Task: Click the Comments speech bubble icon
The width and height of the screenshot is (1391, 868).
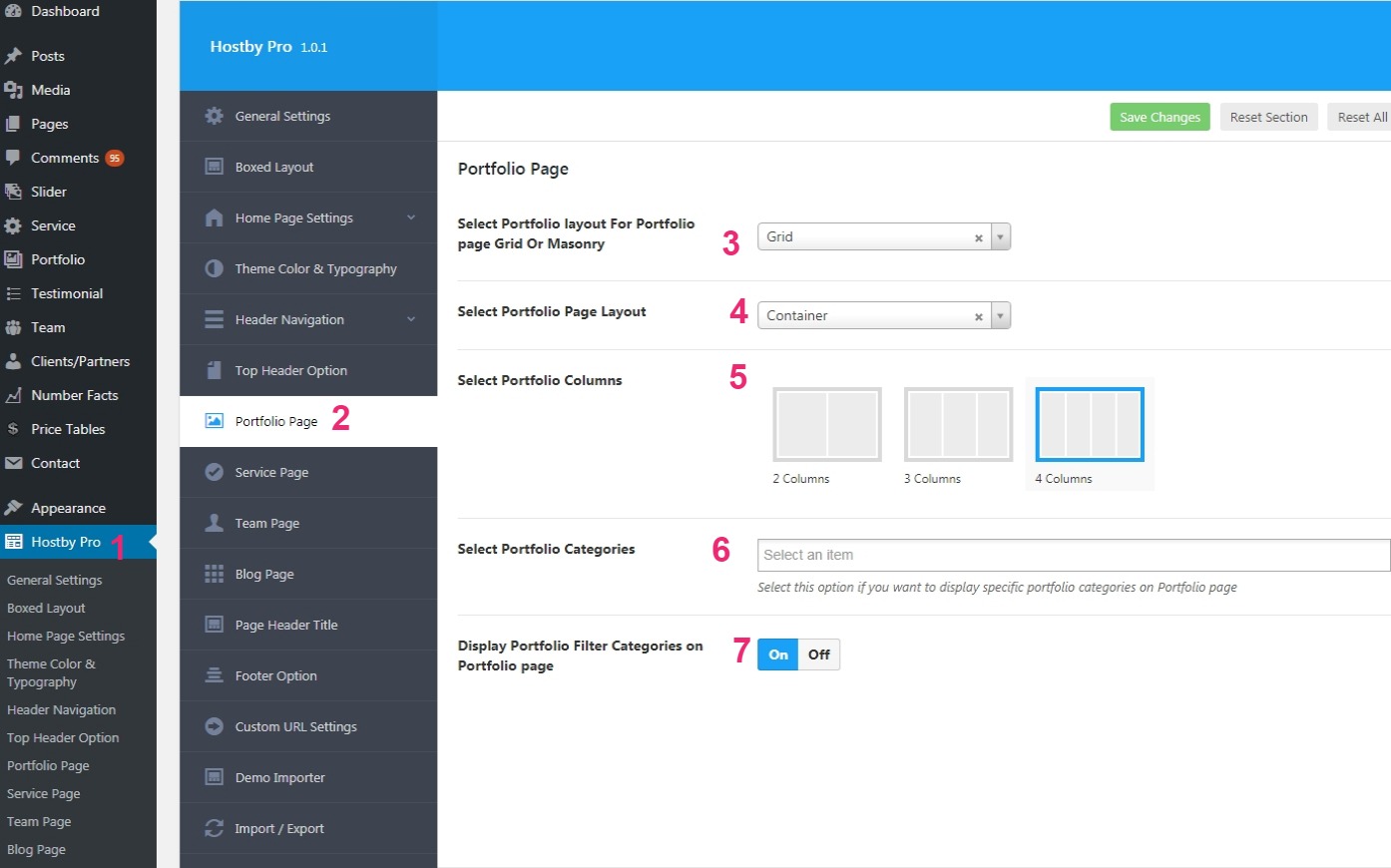Action: coord(13,158)
